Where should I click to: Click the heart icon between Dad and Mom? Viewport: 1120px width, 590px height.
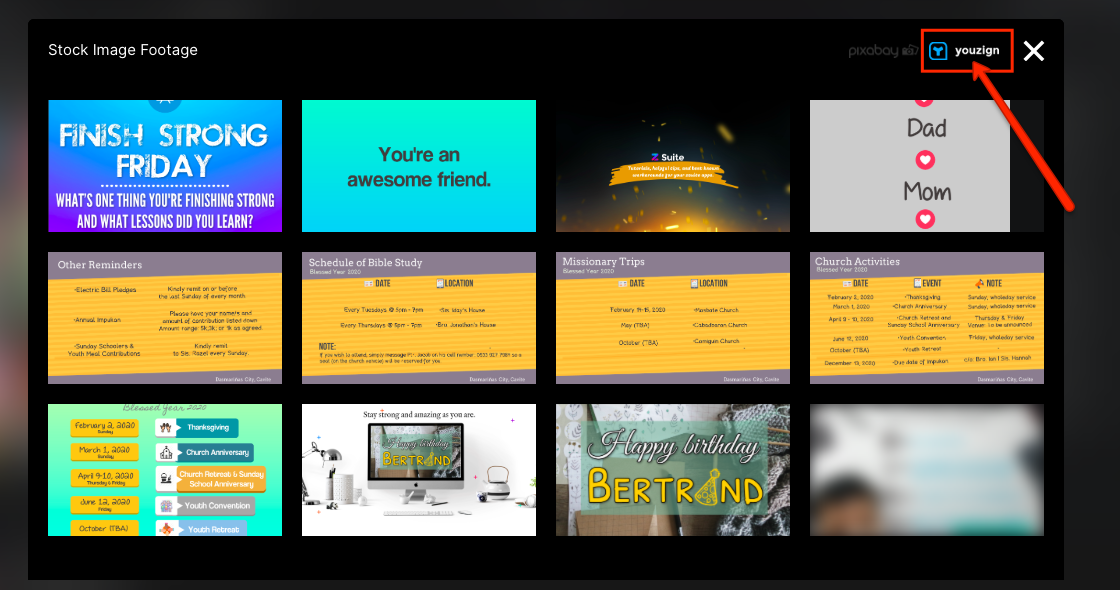click(x=926, y=159)
